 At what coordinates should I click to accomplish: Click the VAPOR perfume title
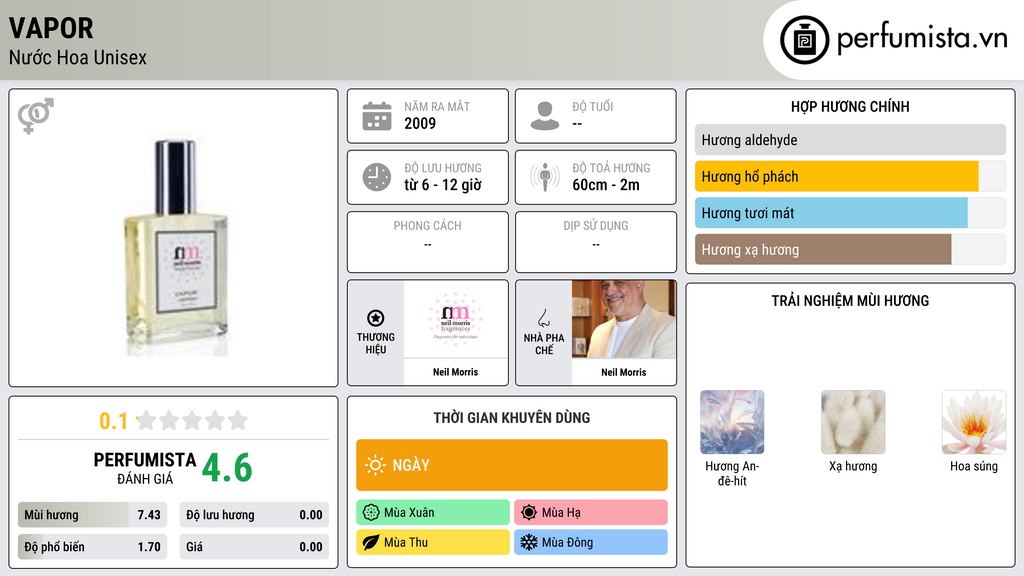pos(51,29)
